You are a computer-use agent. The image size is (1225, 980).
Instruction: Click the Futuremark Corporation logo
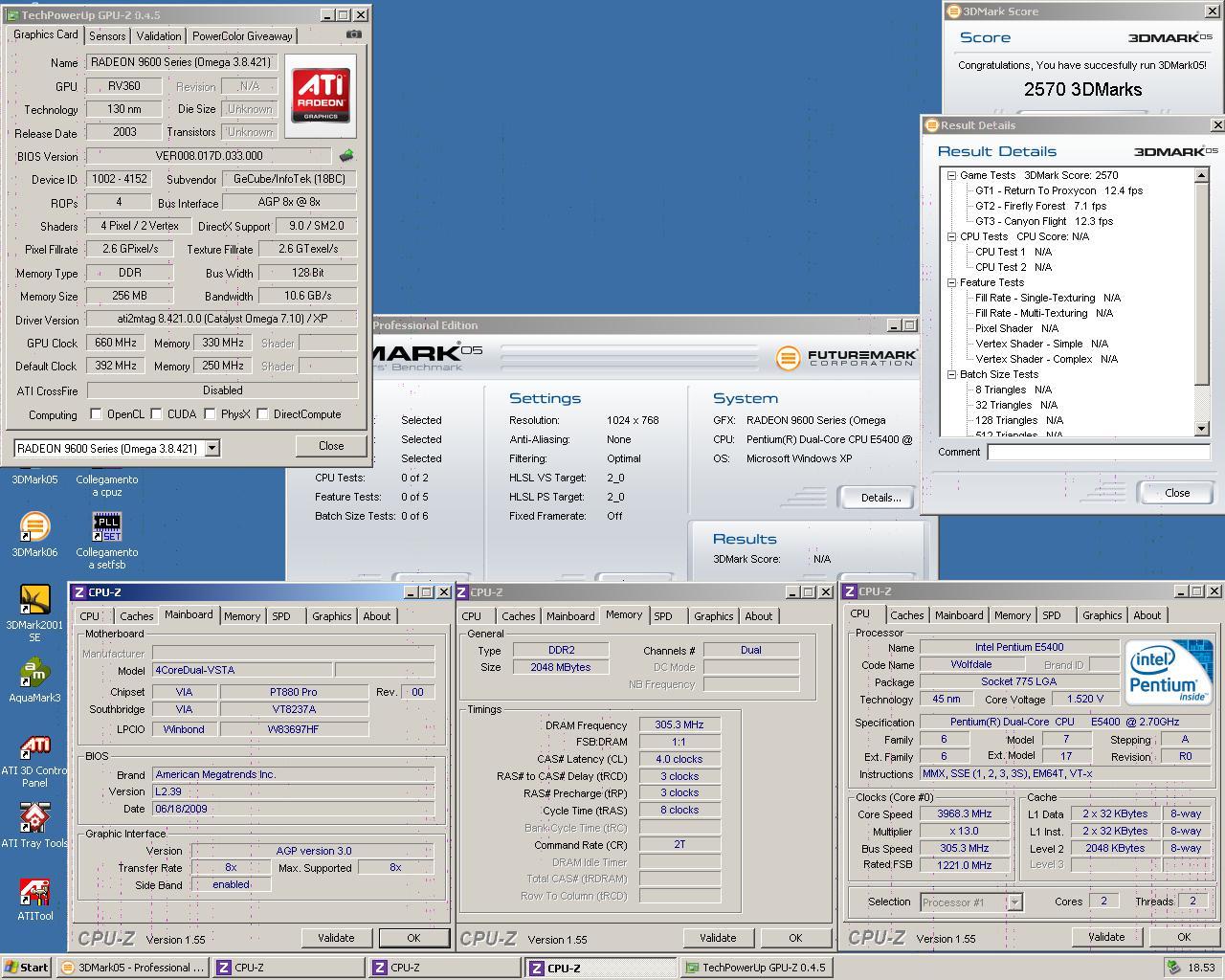point(846,358)
